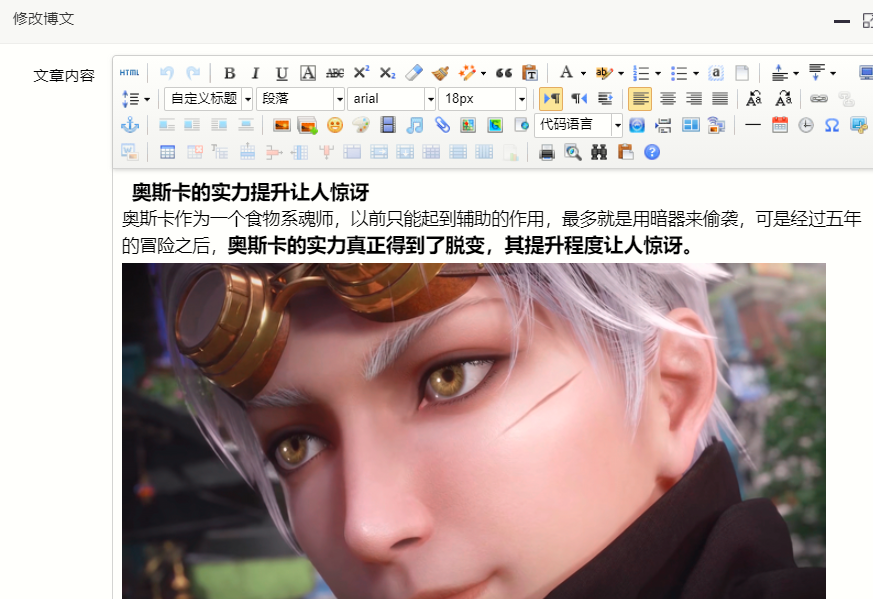Insert a horizontal rule

[753, 125]
